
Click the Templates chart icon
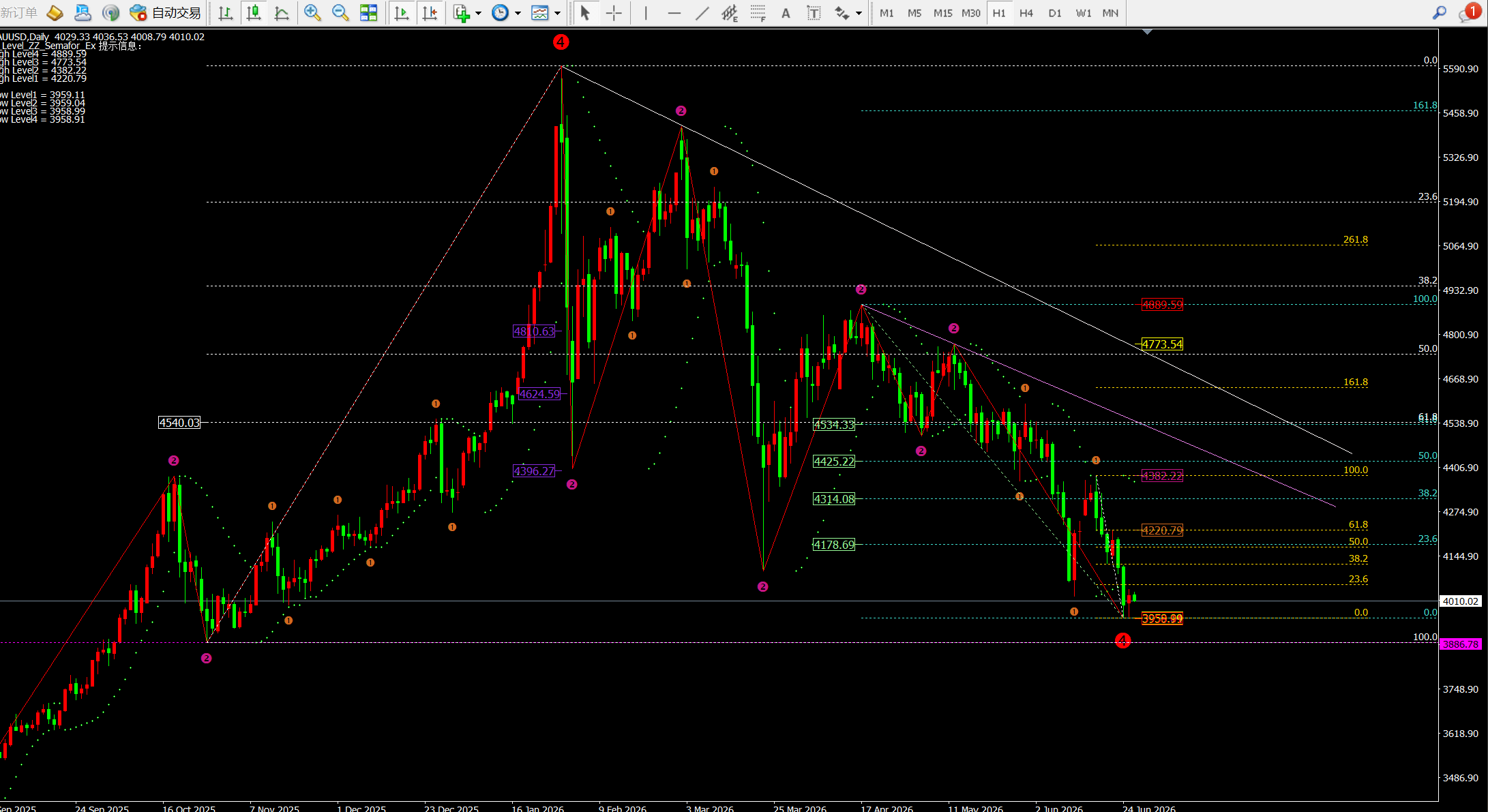(x=540, y=12)
